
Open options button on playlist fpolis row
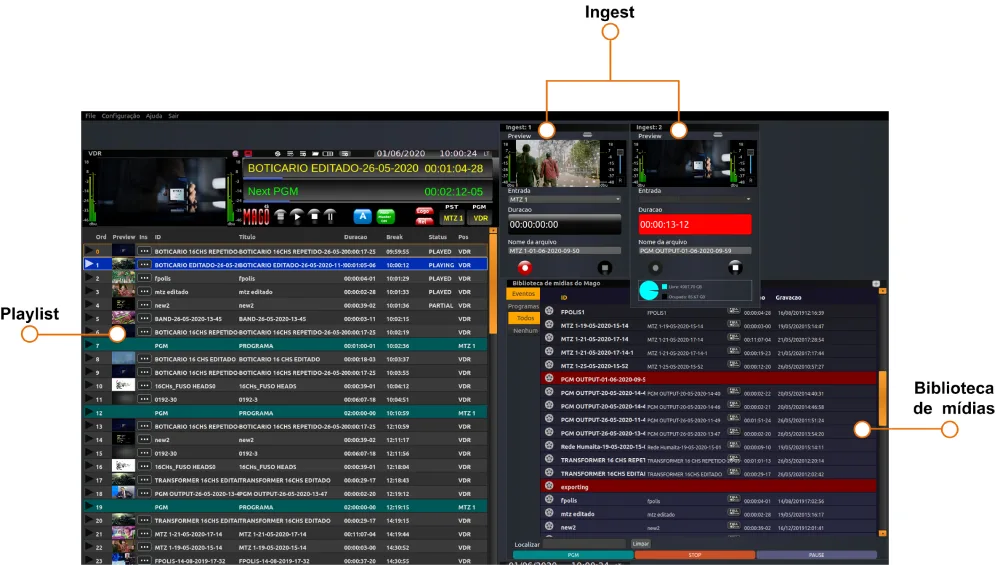pos(145,278)
